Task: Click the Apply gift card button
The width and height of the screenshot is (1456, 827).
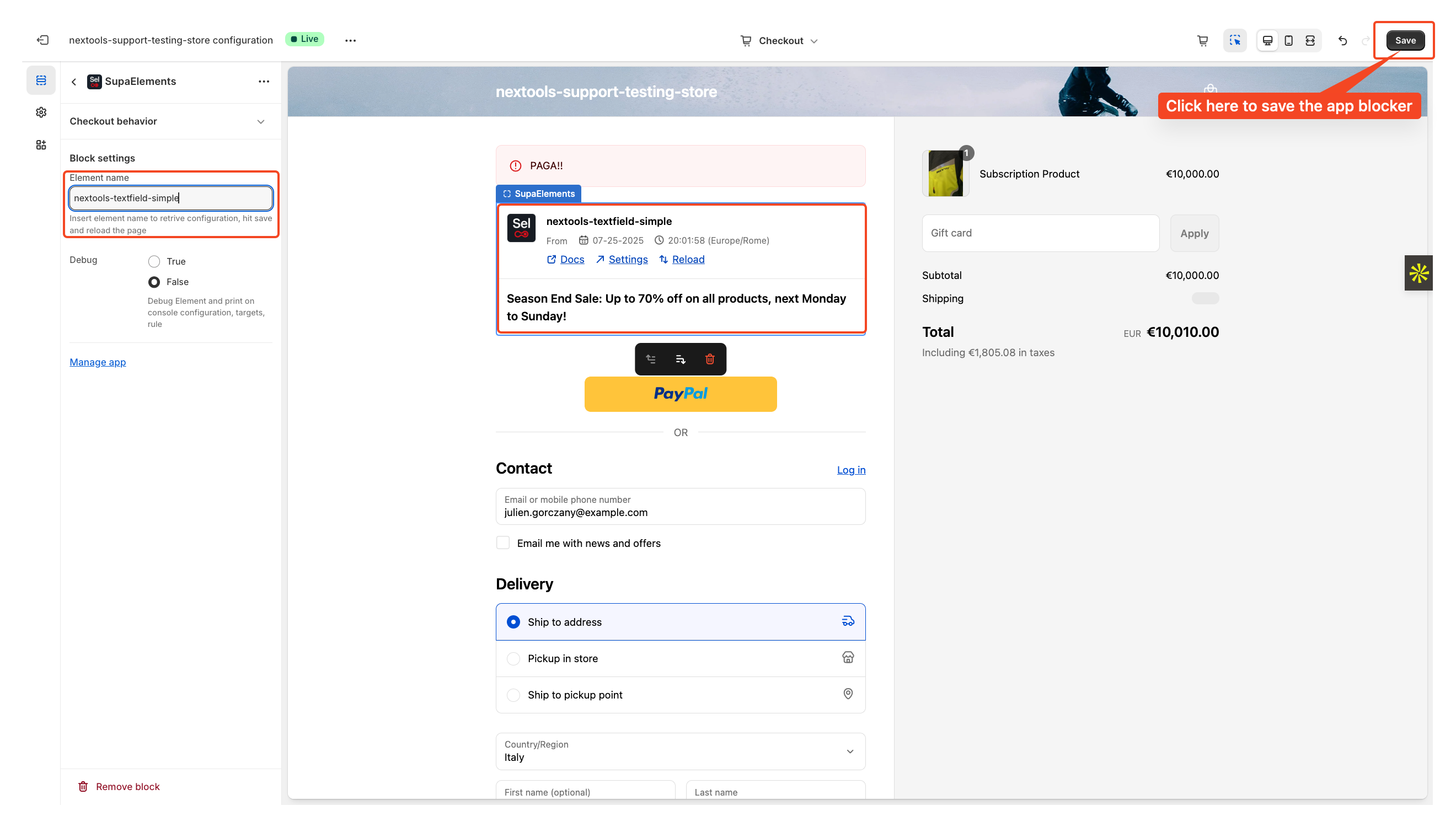Action: [x=1194, y=233]
